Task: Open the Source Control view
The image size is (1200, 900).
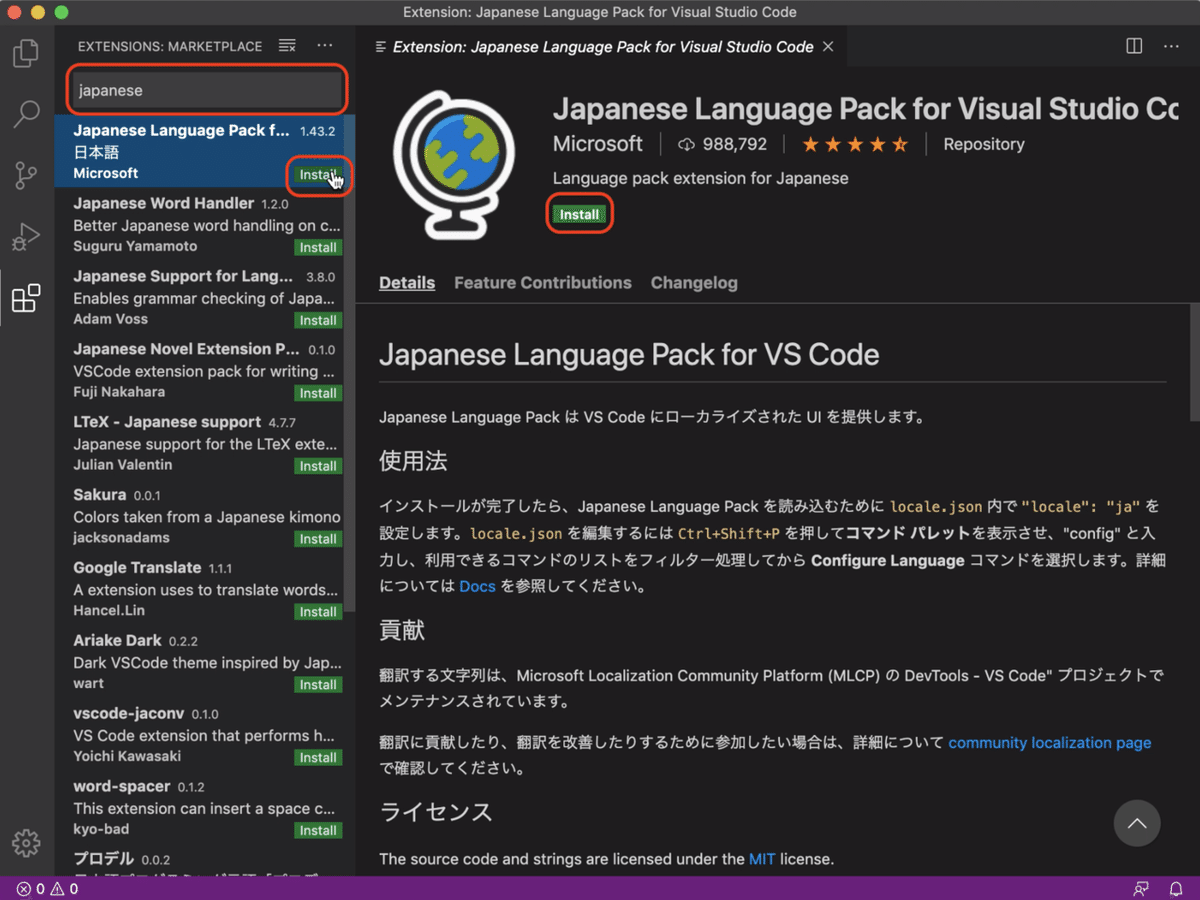Action: tap(26, 175)
